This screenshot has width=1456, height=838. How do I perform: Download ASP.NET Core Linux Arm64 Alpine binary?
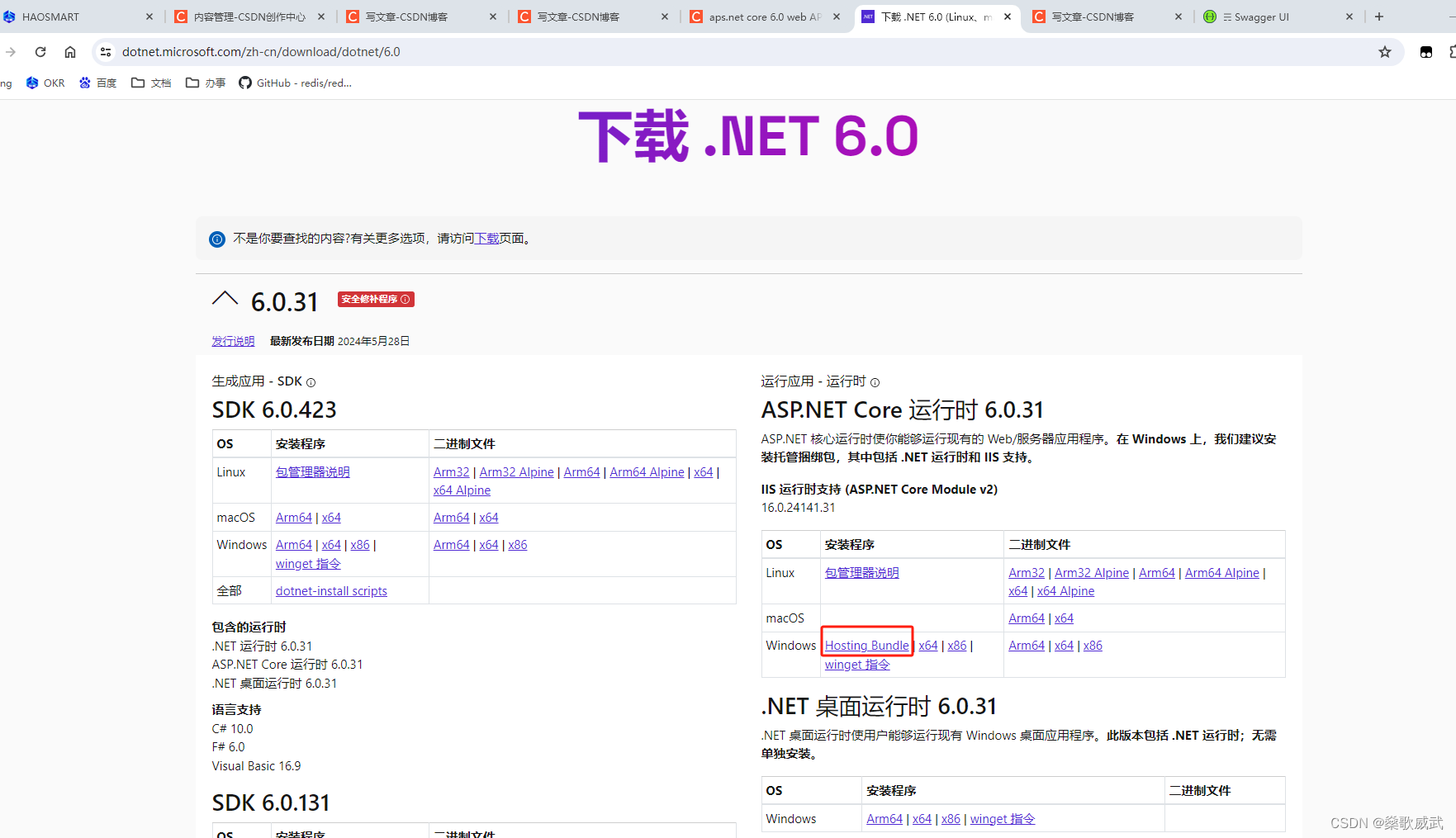(1222, 573)
